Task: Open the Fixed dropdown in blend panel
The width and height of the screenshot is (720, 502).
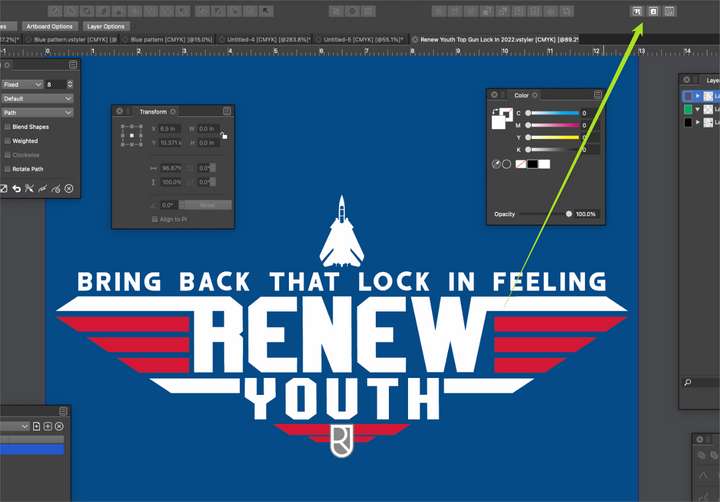Action: [x=22, y=85]
